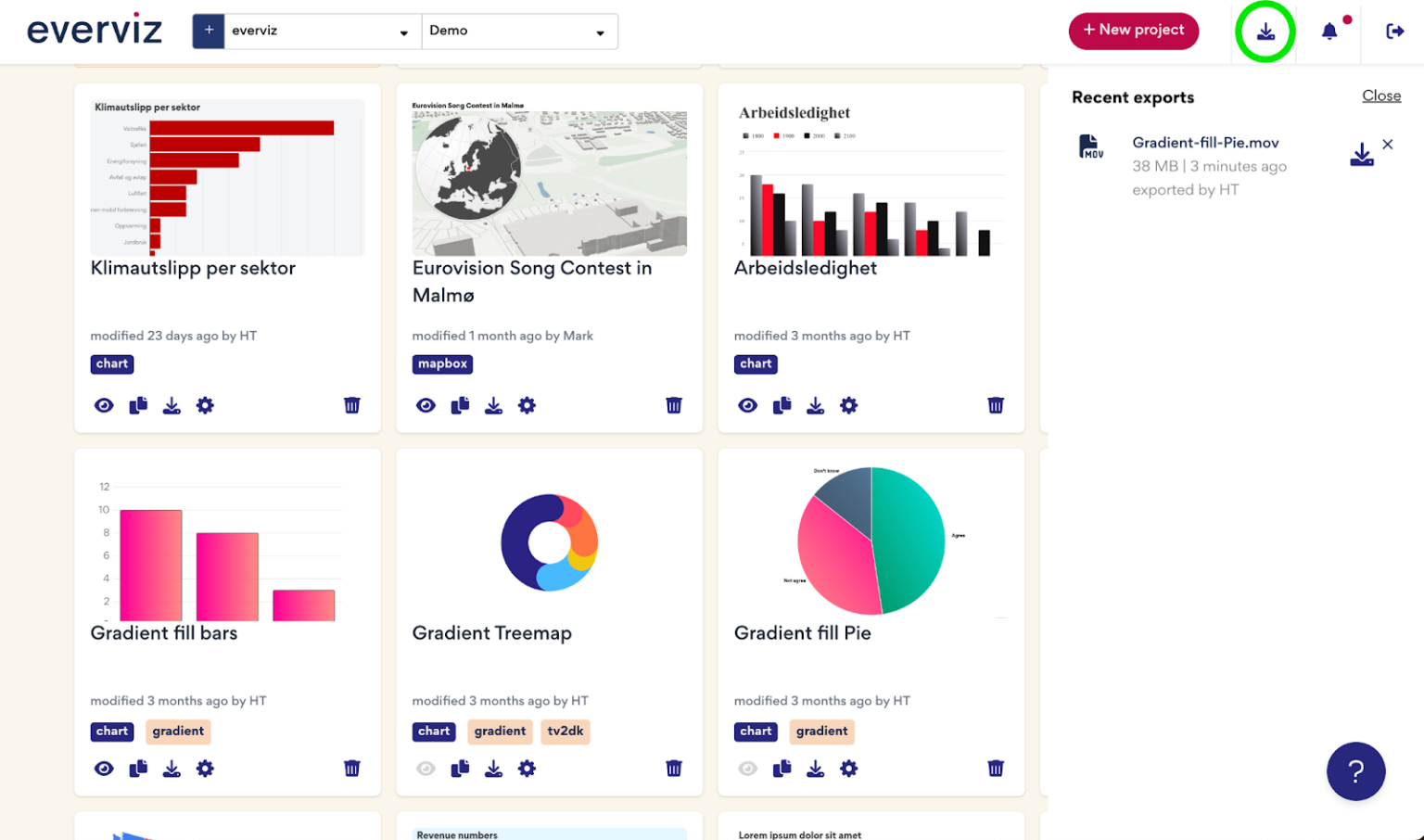1424x840 pixels.
Task: Download the Gradient-fill-Pie.mov export
Action: click(1361, 151)
